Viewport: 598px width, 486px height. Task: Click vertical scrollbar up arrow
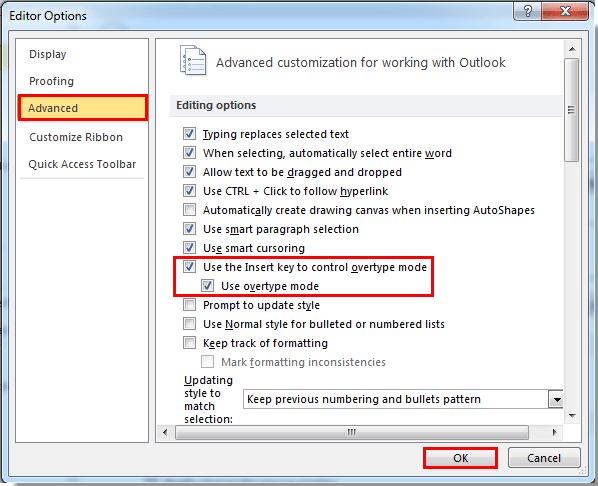click(x=572, y=49)
